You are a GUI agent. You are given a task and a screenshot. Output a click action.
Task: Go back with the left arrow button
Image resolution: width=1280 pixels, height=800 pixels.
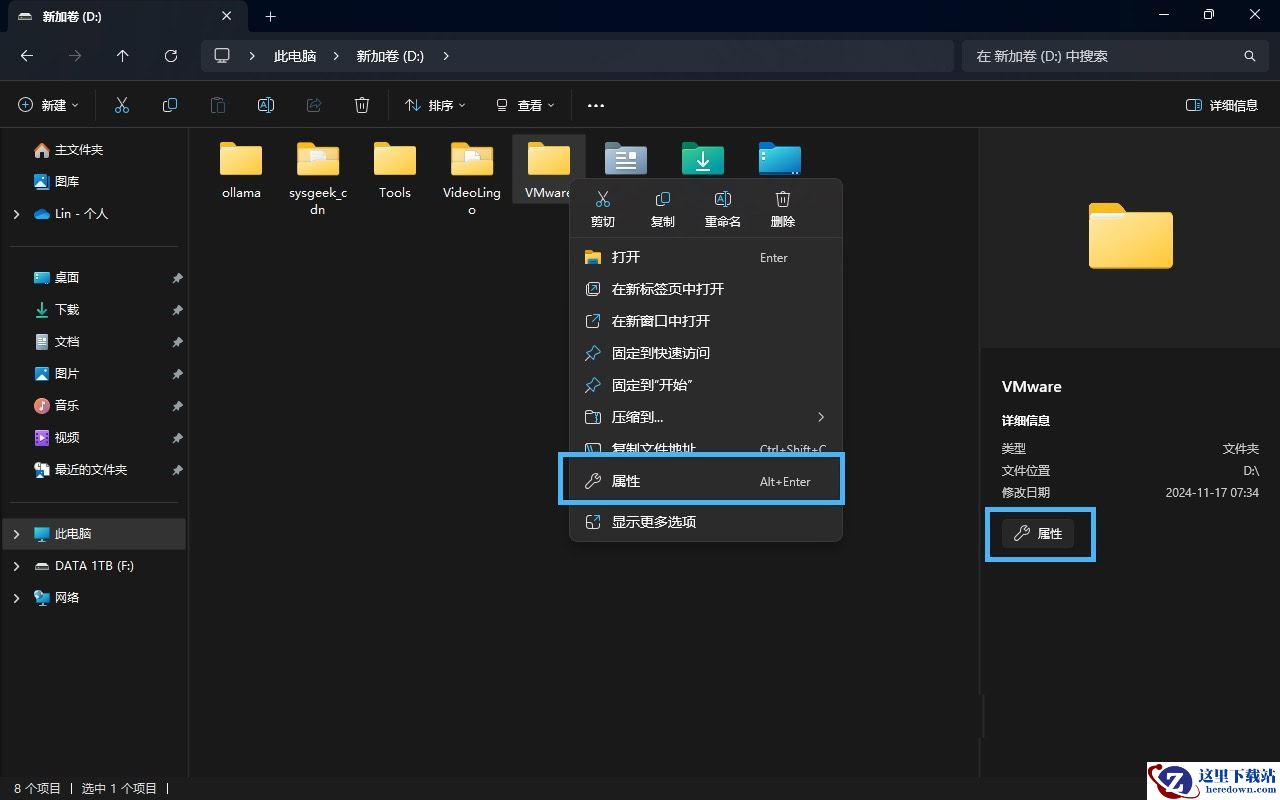(27, 56)
